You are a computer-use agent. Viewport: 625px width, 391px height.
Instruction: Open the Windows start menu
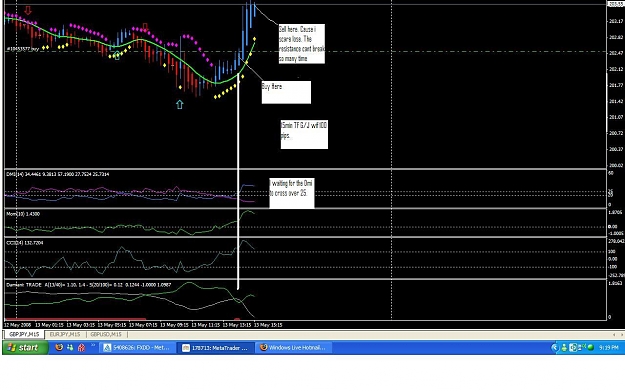[x=25, y=348]
